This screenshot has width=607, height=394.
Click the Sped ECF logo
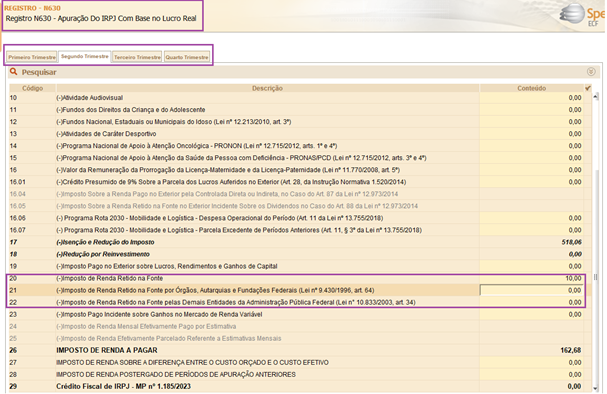[x=583, y=15]
